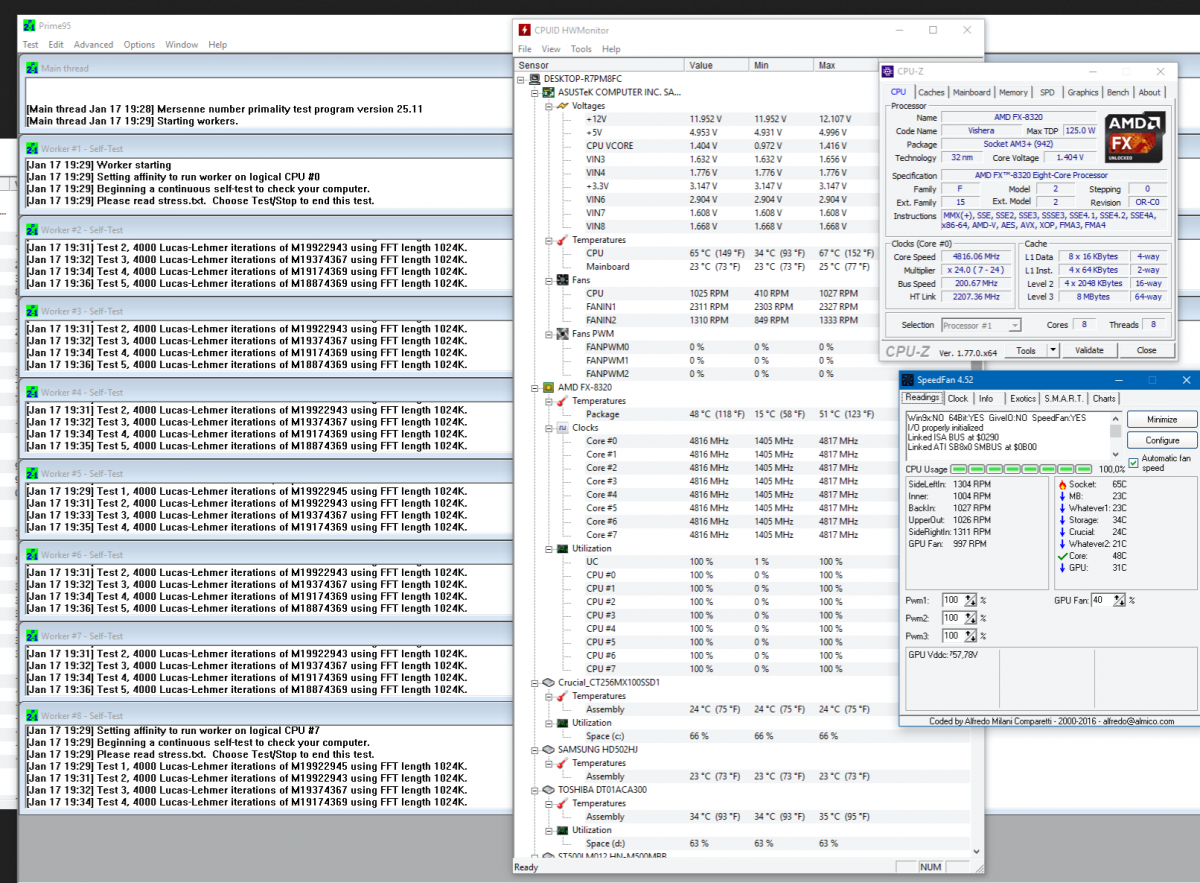Open the Test menu in Prime95

point(31,44)
